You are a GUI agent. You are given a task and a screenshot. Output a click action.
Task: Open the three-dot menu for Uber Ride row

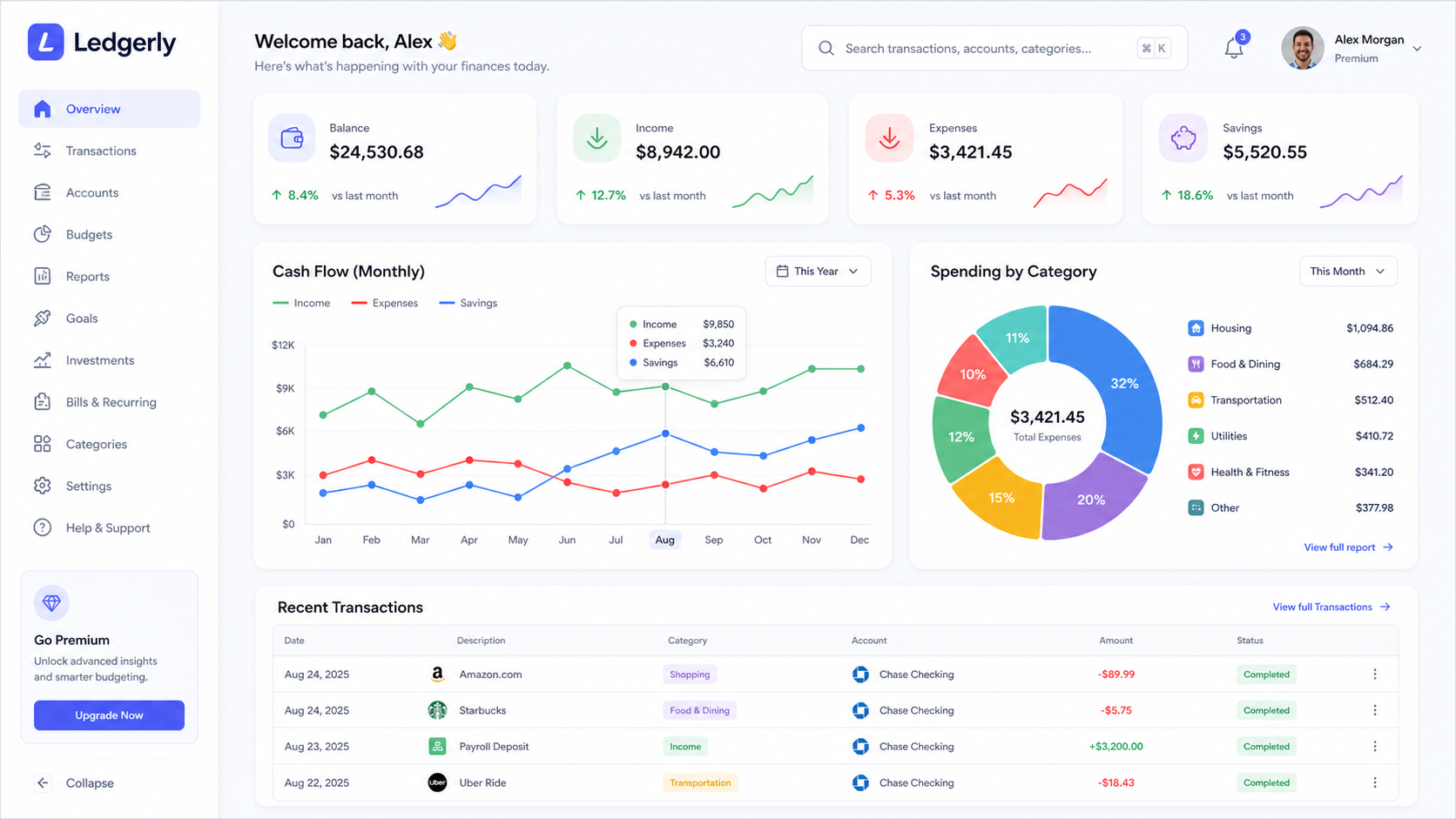point(1375,782)
